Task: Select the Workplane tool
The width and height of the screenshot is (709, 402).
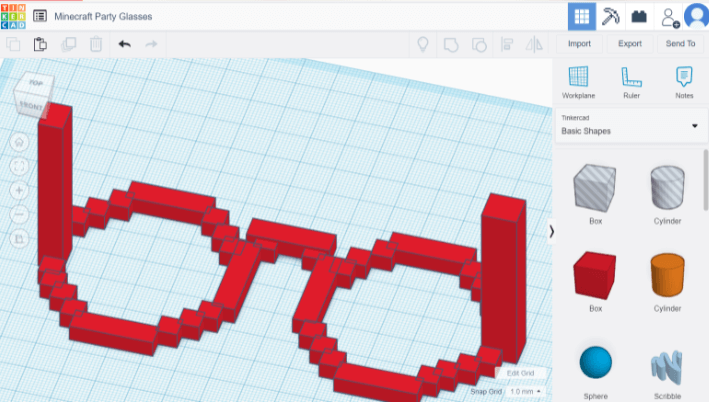Action: pyautogui.click(x=578, y=80)
